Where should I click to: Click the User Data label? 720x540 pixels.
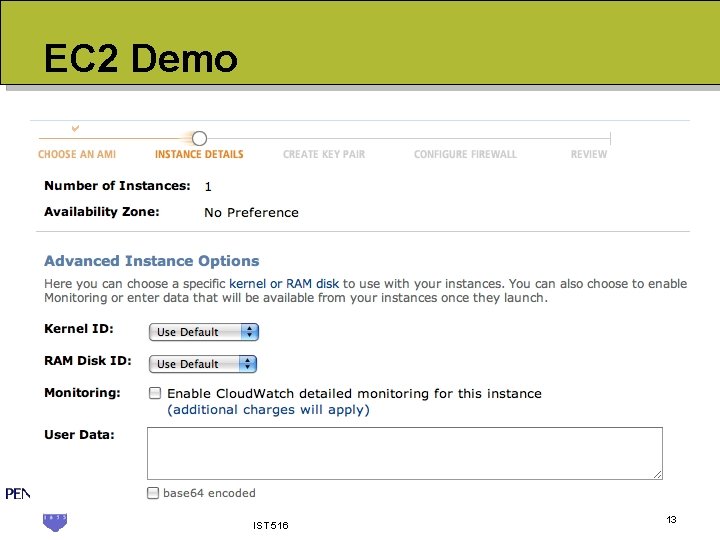pos(79,434)
